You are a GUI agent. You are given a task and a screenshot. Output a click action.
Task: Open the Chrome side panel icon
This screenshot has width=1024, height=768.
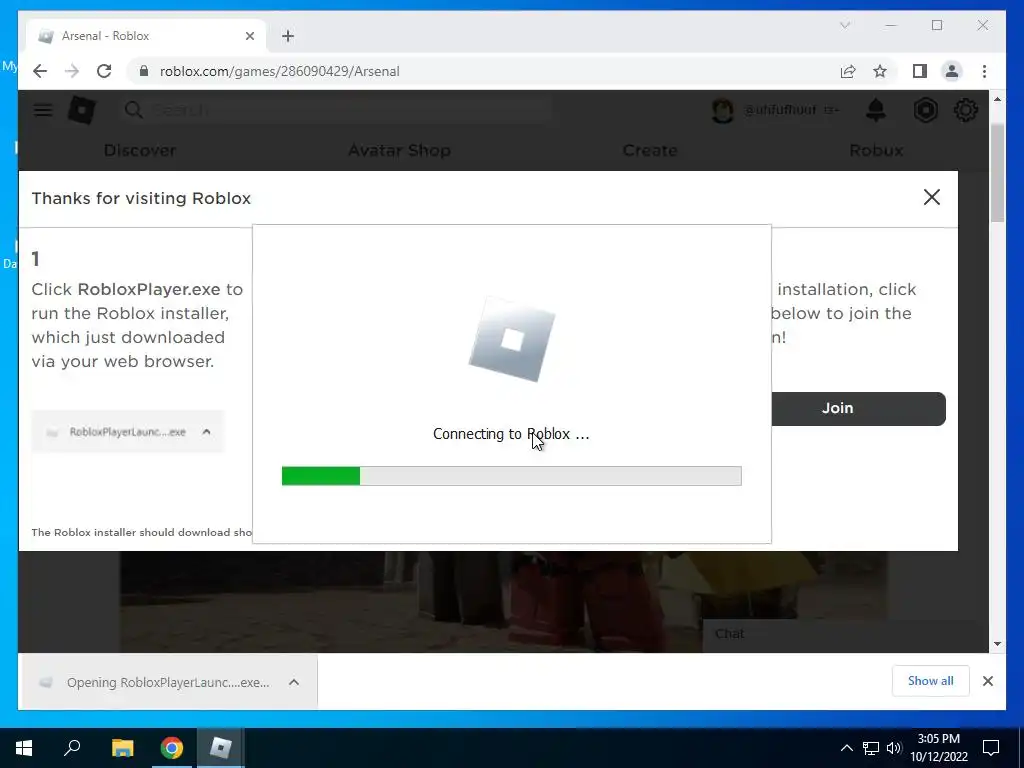click(x=920, y=71)
